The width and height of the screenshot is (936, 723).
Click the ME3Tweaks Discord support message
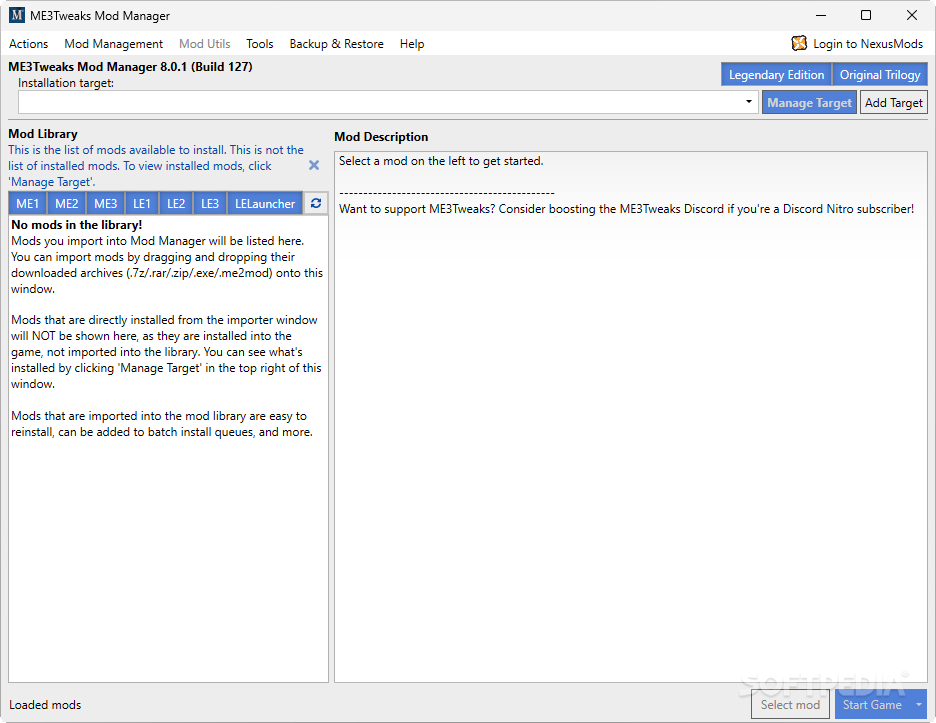pyautogui.click(x=626, y=209)
